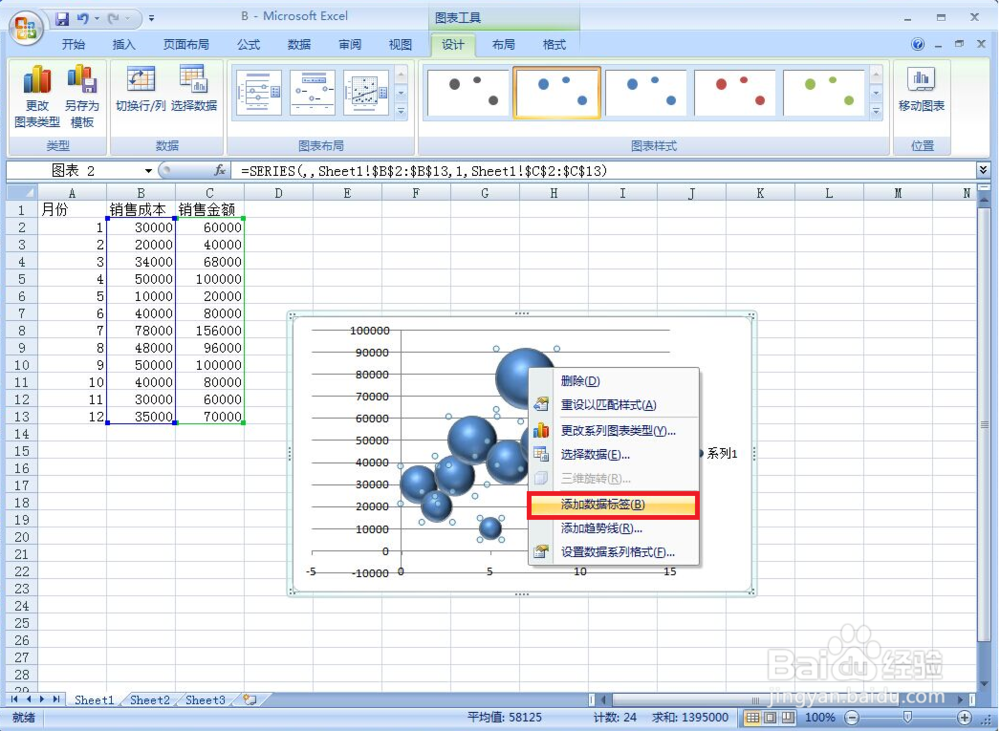Go to first sheet navigation arrow
1000x731 pixels.
click(x=14, y=700)
